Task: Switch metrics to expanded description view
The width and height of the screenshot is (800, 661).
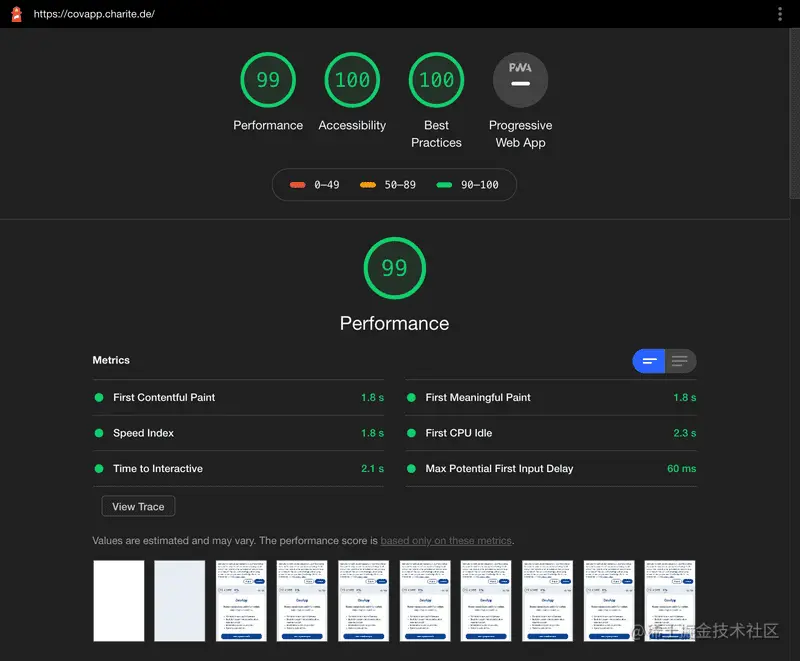Action: (680, 361)
